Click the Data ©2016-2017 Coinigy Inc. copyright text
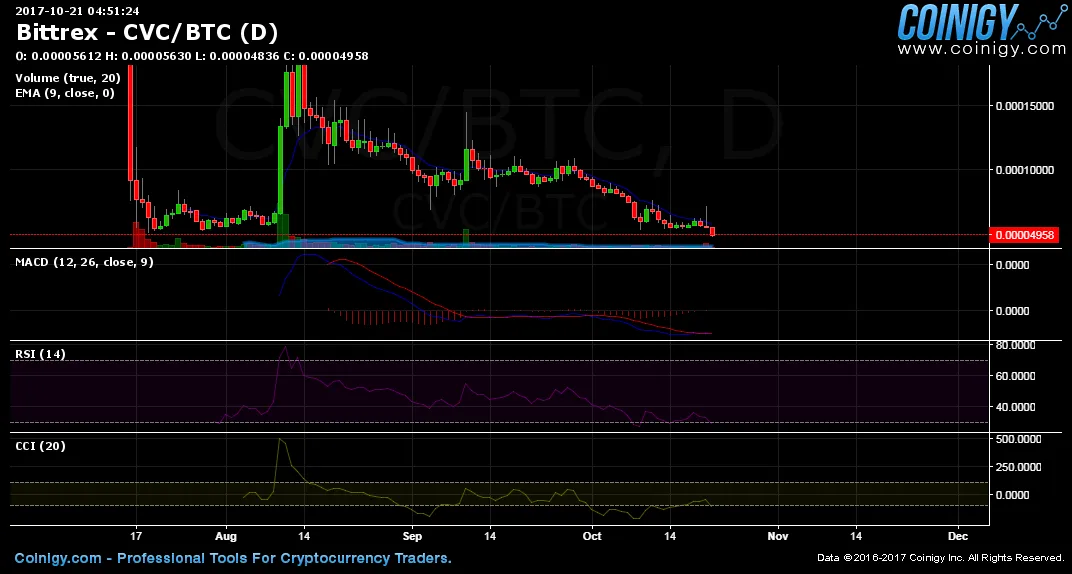The image size is (1072, 574). pyautogui.click(x=940, y=559)
